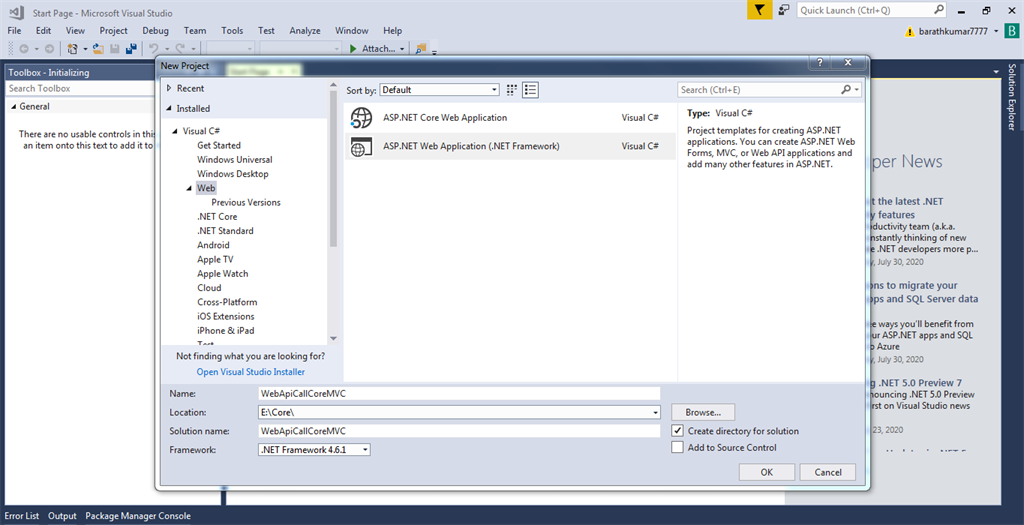
Task: Close the New Project dialog
Action: 848,63
